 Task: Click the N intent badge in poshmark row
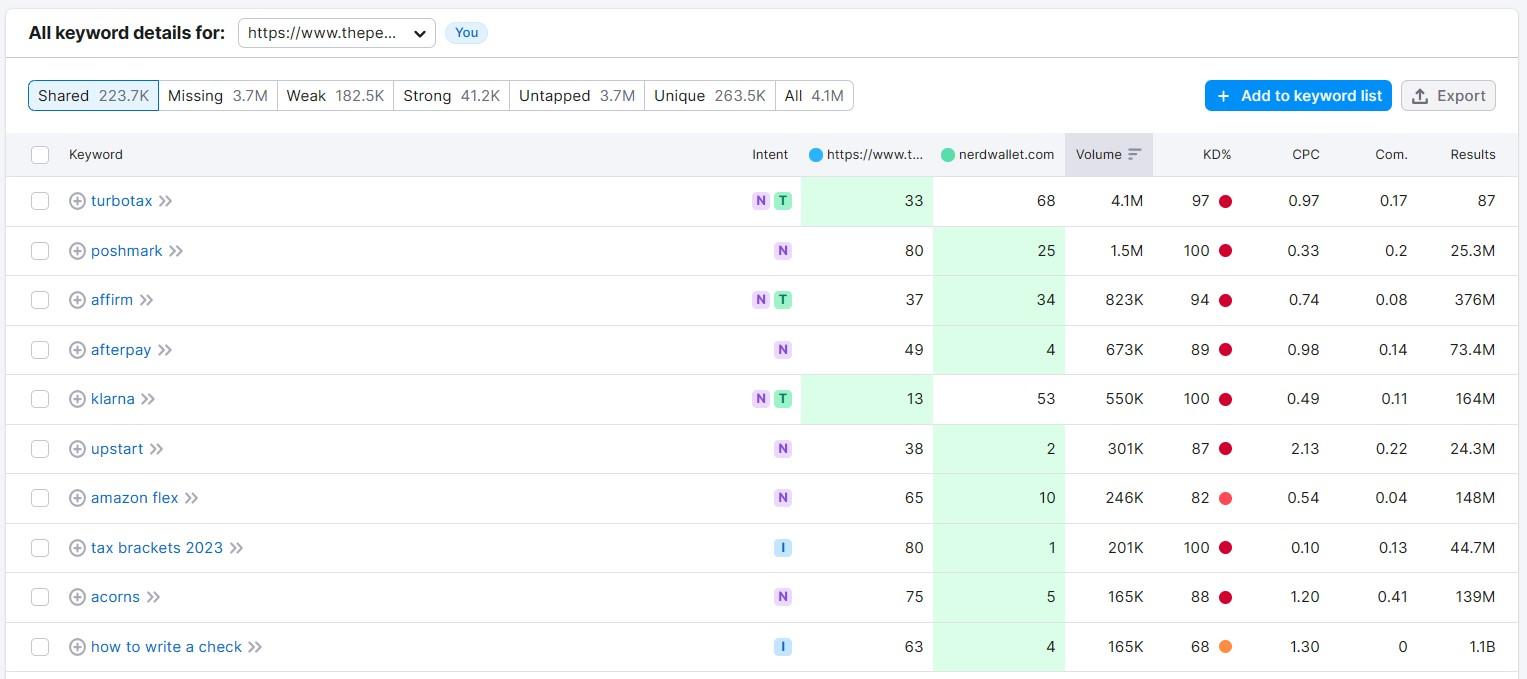tap(783, 251)
